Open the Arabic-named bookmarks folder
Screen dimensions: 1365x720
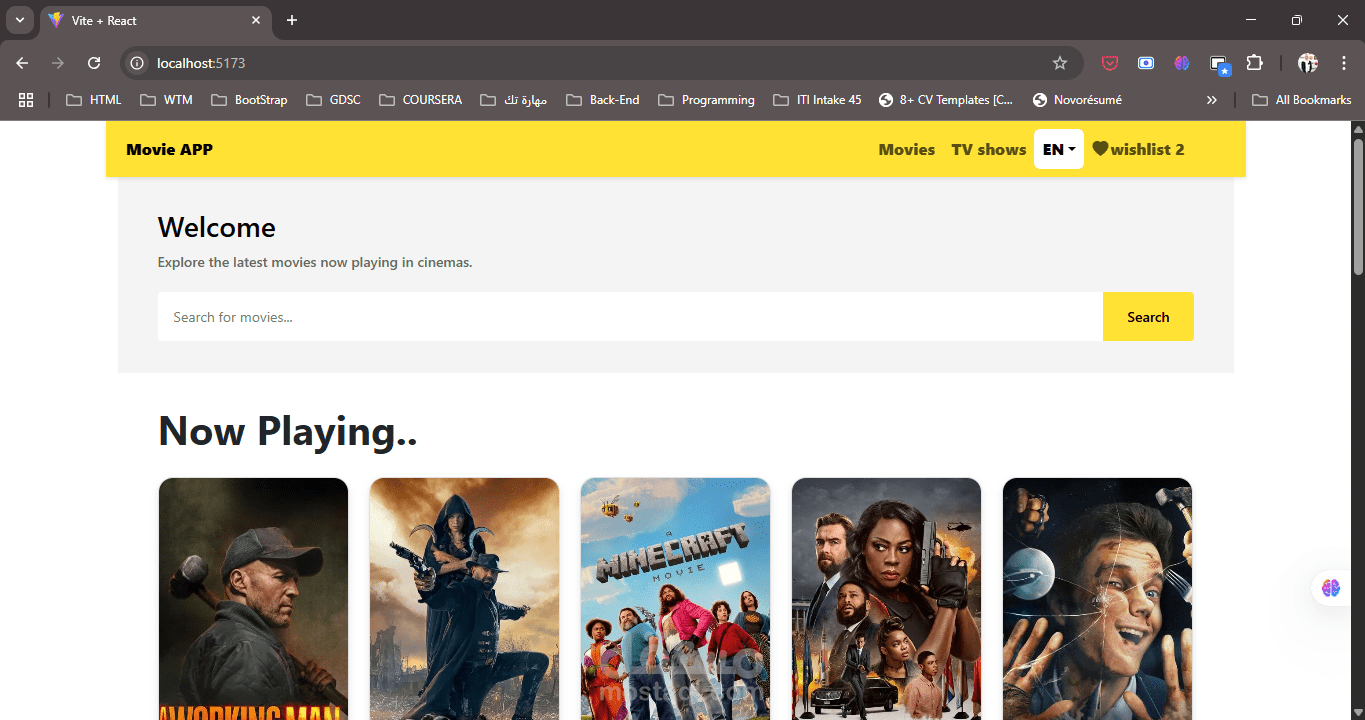point(513,100)
